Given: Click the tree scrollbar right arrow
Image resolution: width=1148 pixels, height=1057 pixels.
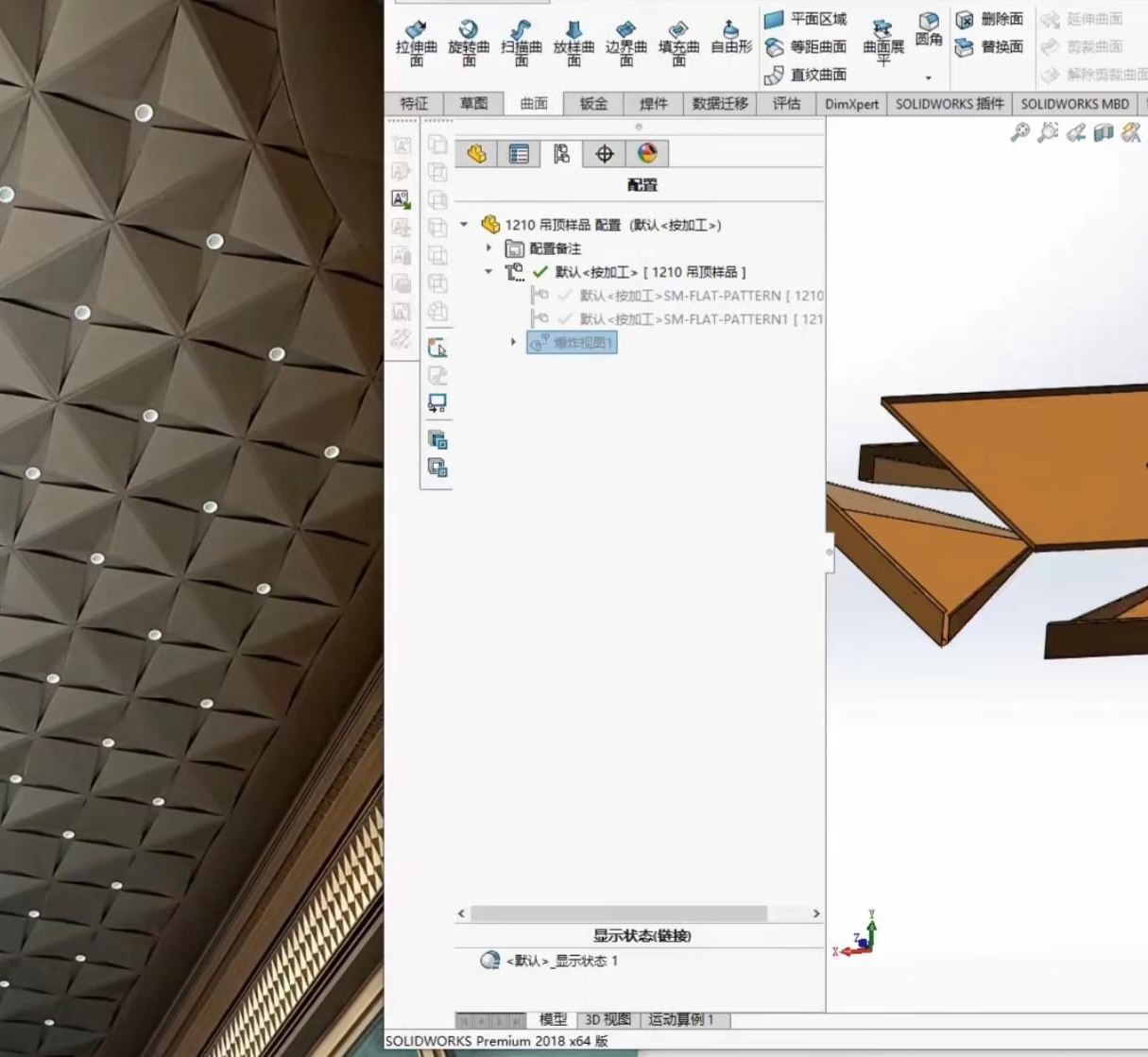Looking at the screenshot, I should (816, 913).
